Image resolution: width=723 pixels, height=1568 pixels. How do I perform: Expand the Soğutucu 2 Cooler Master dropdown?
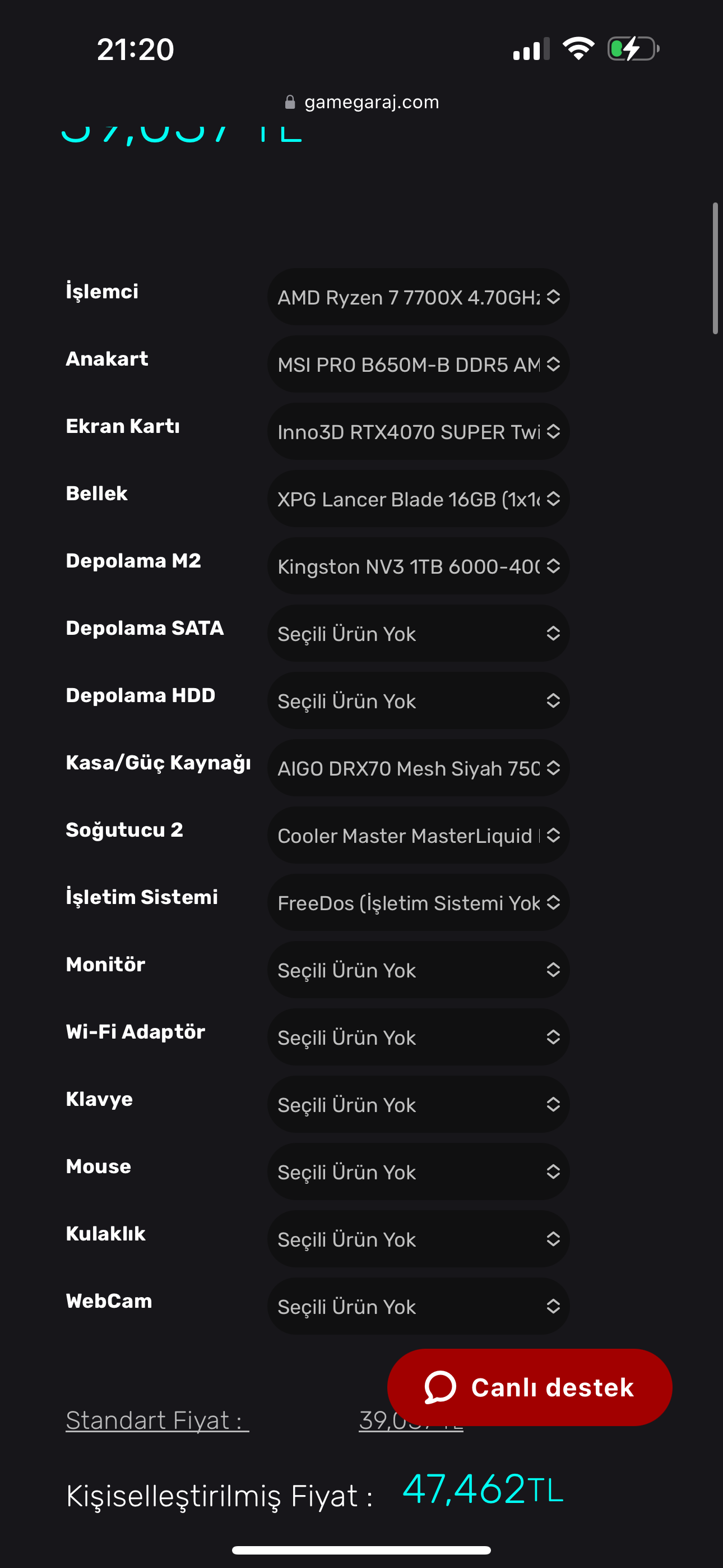click(x=418, y=835)
